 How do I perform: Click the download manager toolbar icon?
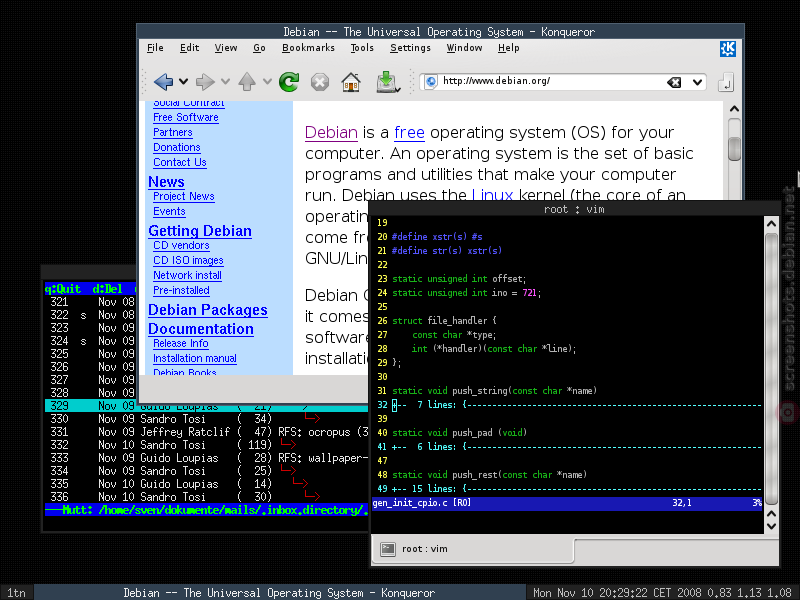click(x=387, y=82)
